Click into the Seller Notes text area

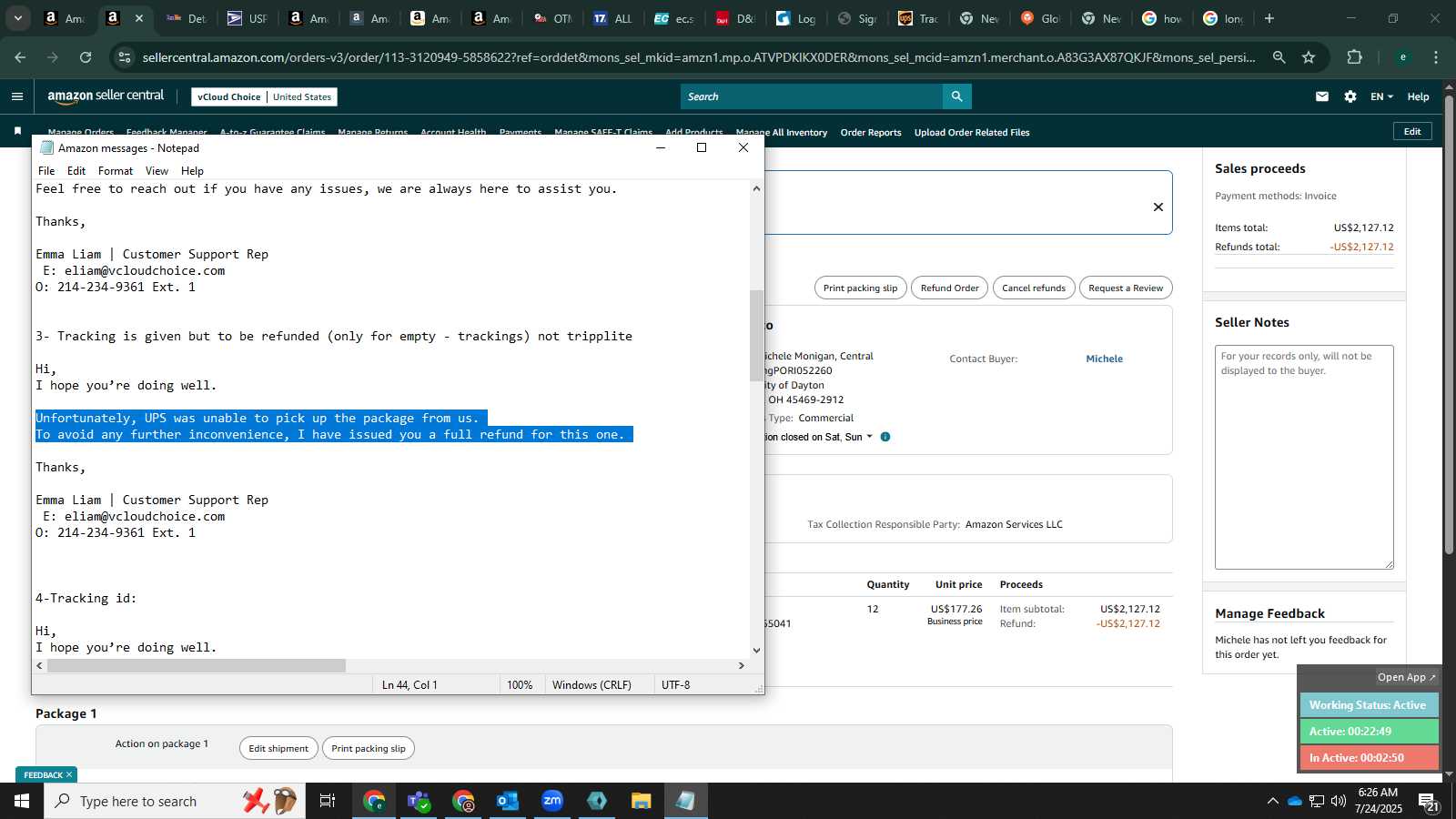coord(1304,457)
